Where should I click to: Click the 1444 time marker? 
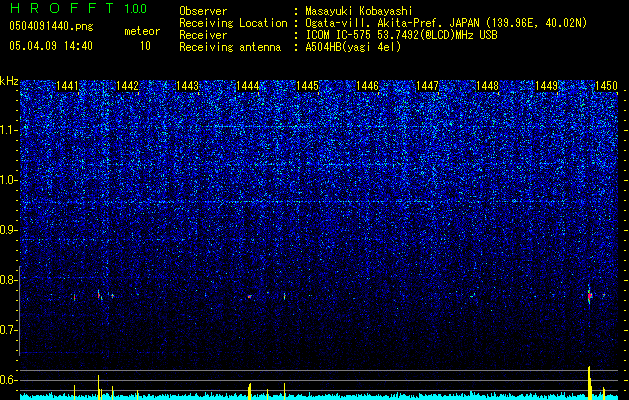248,86
